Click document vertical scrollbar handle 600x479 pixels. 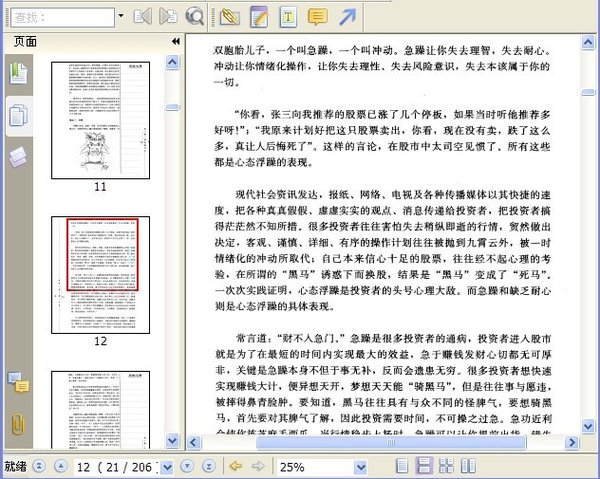coord(588,92)
